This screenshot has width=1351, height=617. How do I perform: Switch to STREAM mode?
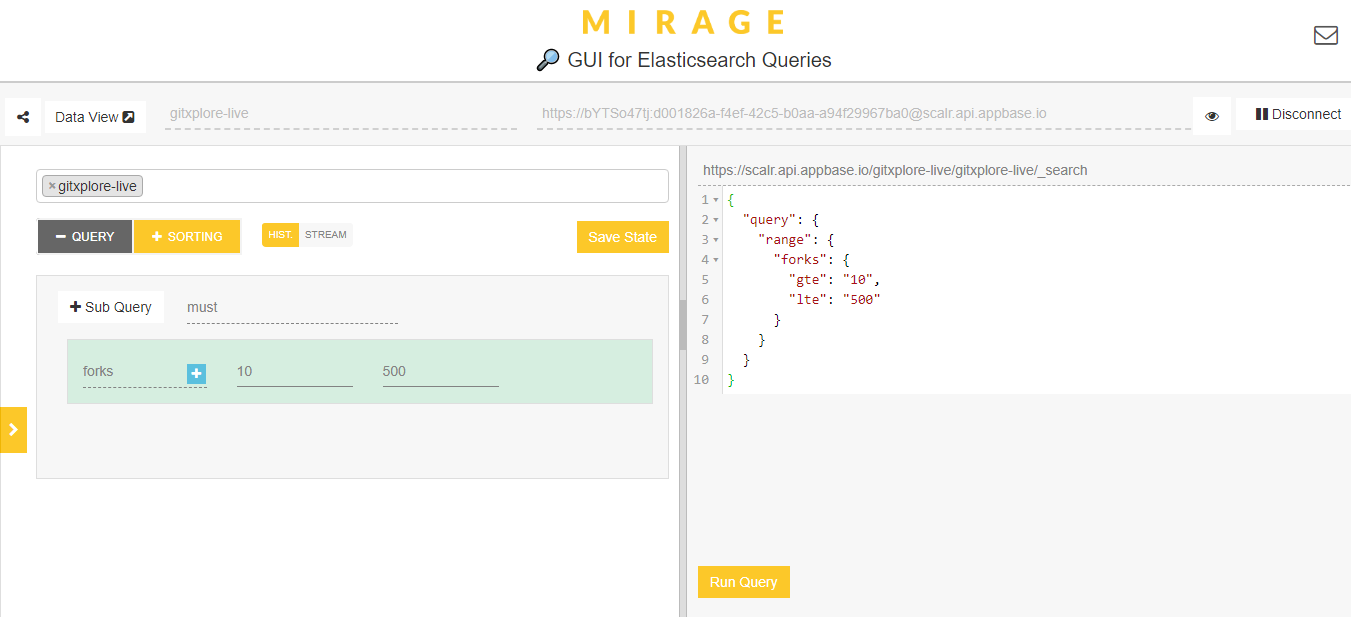coord(326,235)
